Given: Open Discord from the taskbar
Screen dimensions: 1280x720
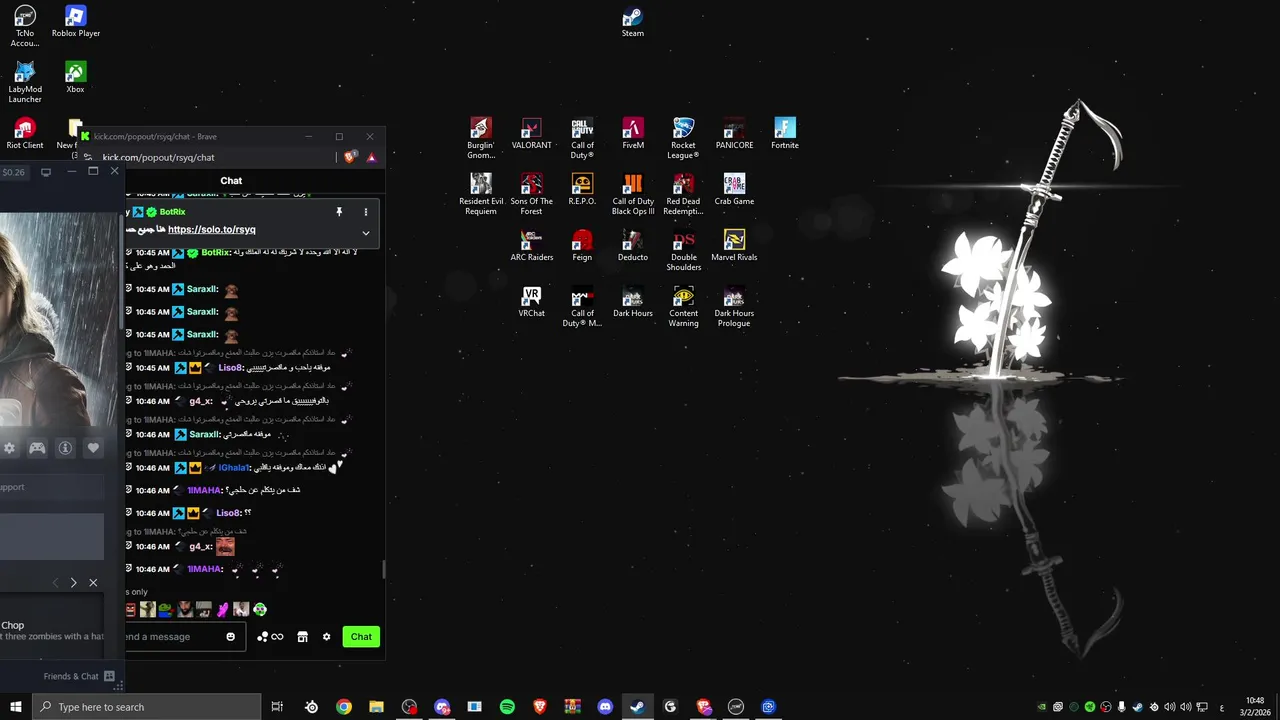Looking at the screenshot, I should tap(605, 707).
